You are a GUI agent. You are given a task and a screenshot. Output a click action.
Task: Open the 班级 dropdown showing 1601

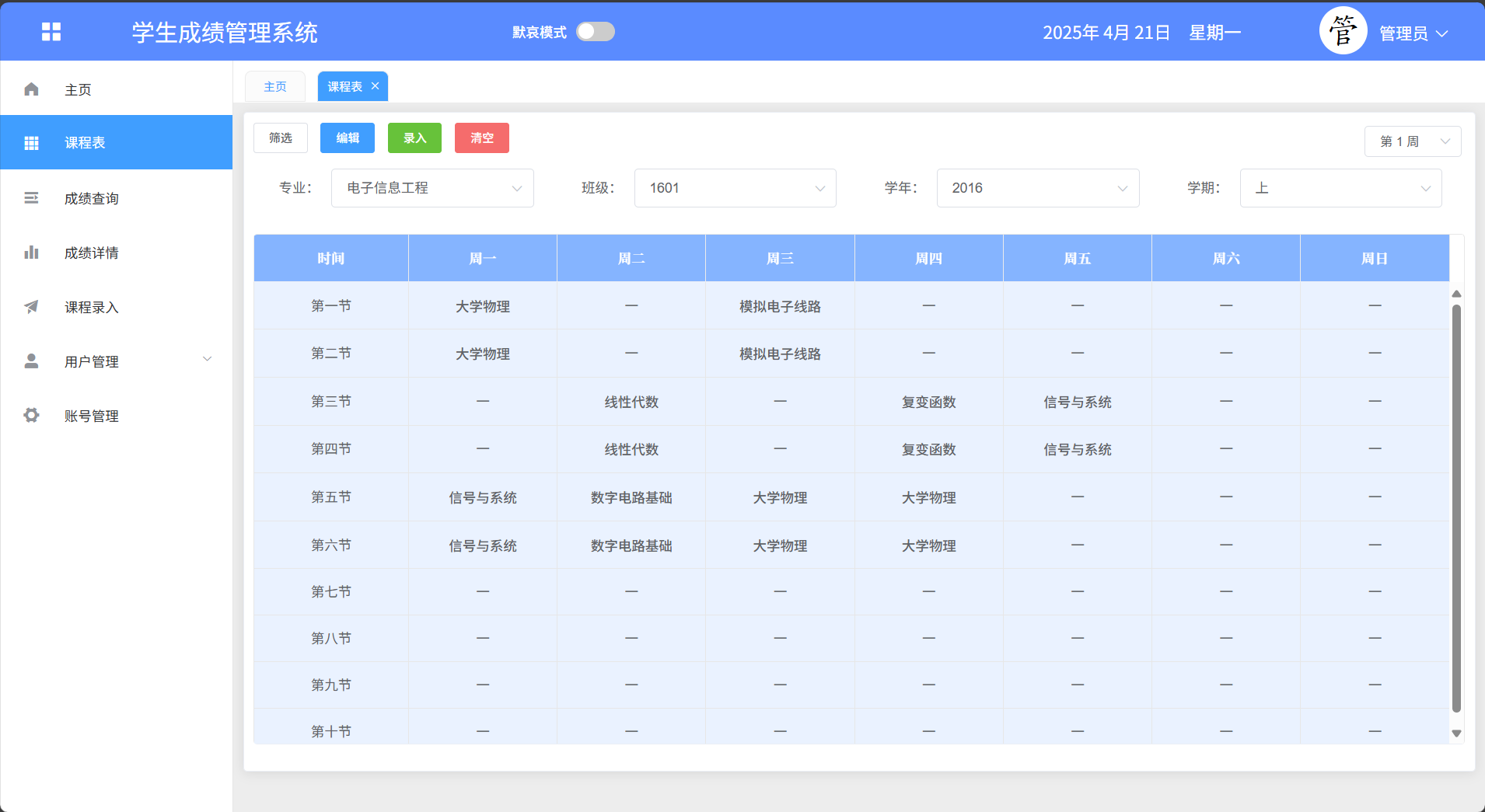coord(735,188)
